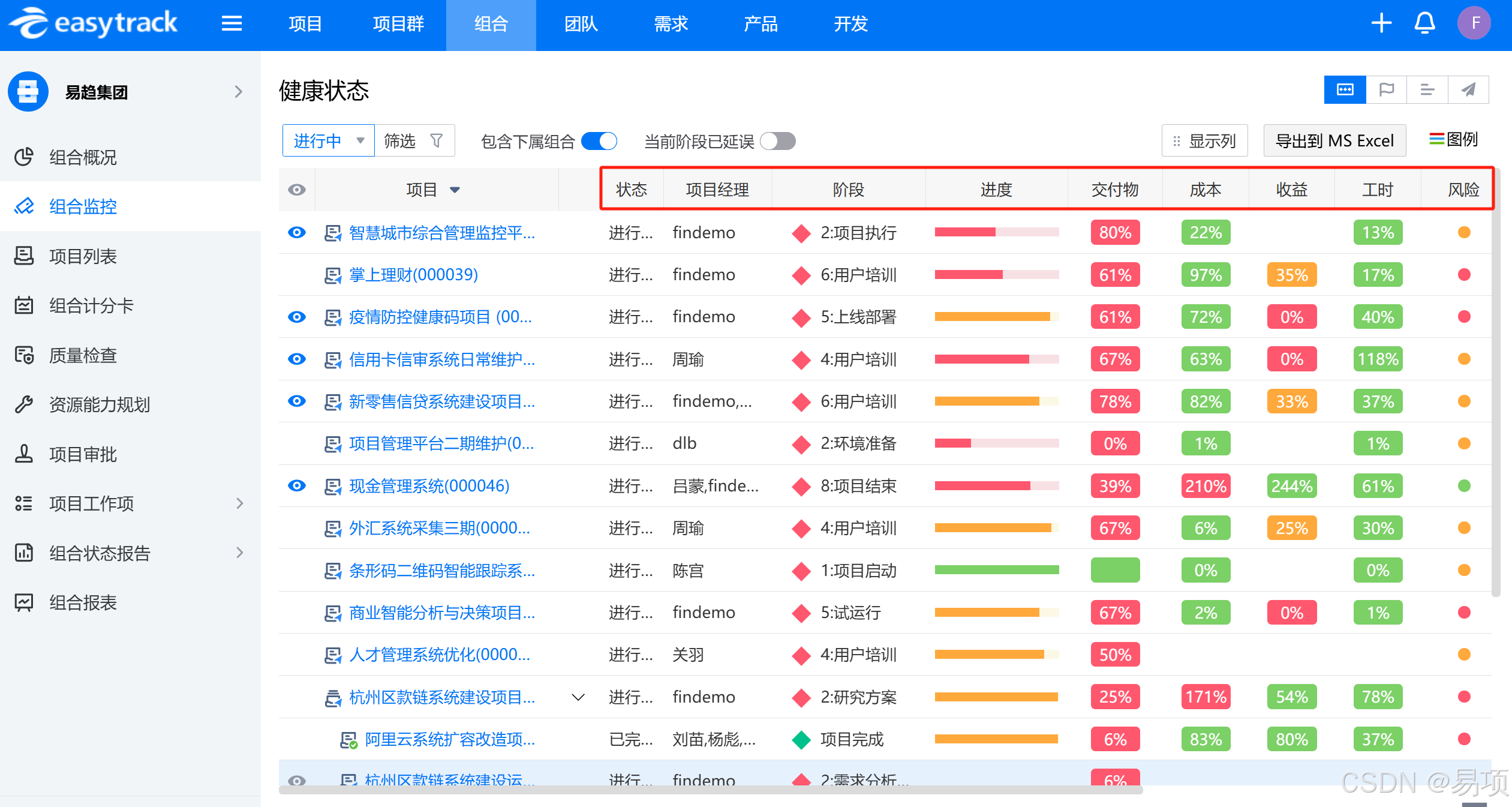Enable the 当前阶段已延误 switch
Screen dimensions: 1512x807
click(x=777, y=141)
